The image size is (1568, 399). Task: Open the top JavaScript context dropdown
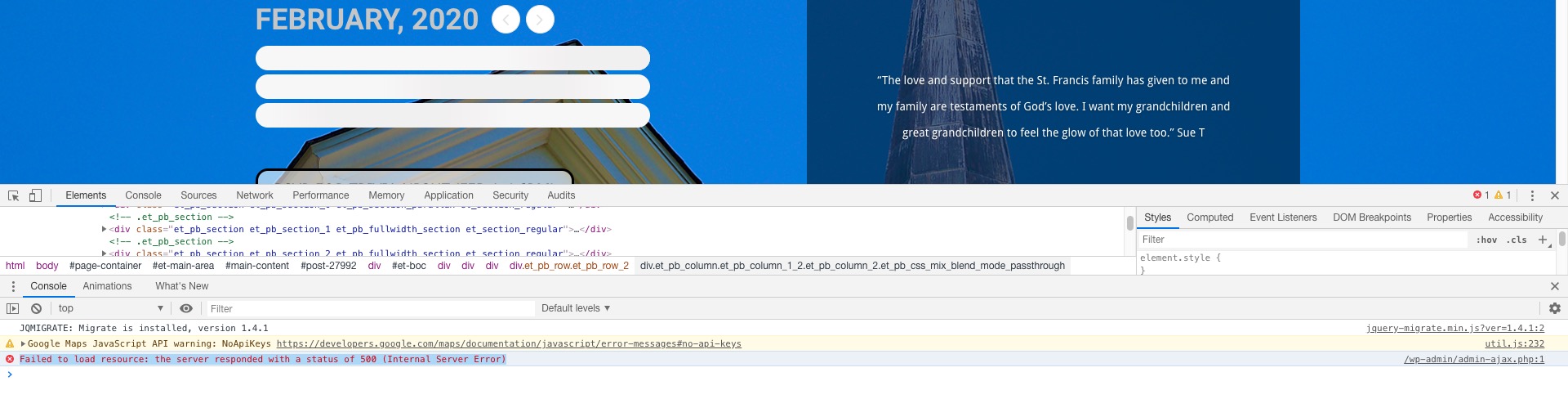point(110,308)
